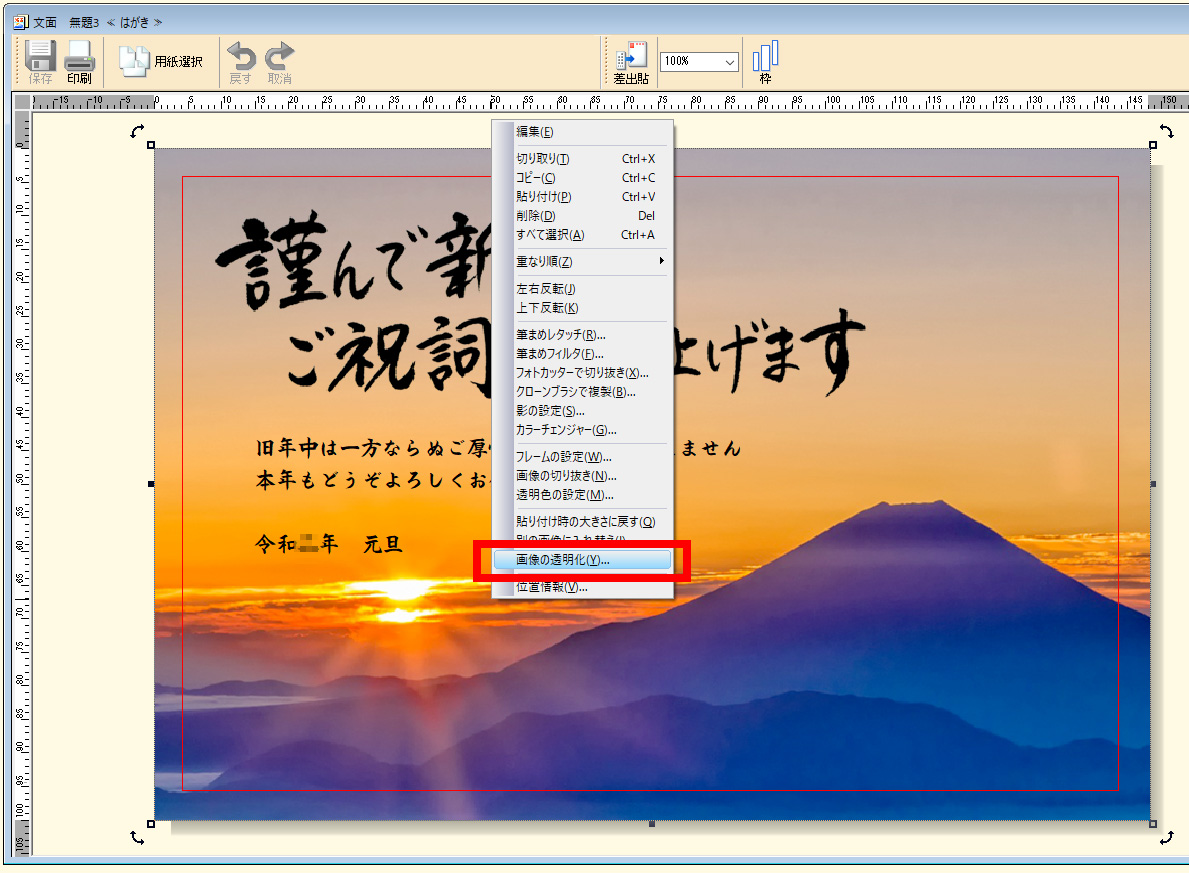Click the 保存 save icon
This screenshot has width=1189, height=873.
pos(40,61)
